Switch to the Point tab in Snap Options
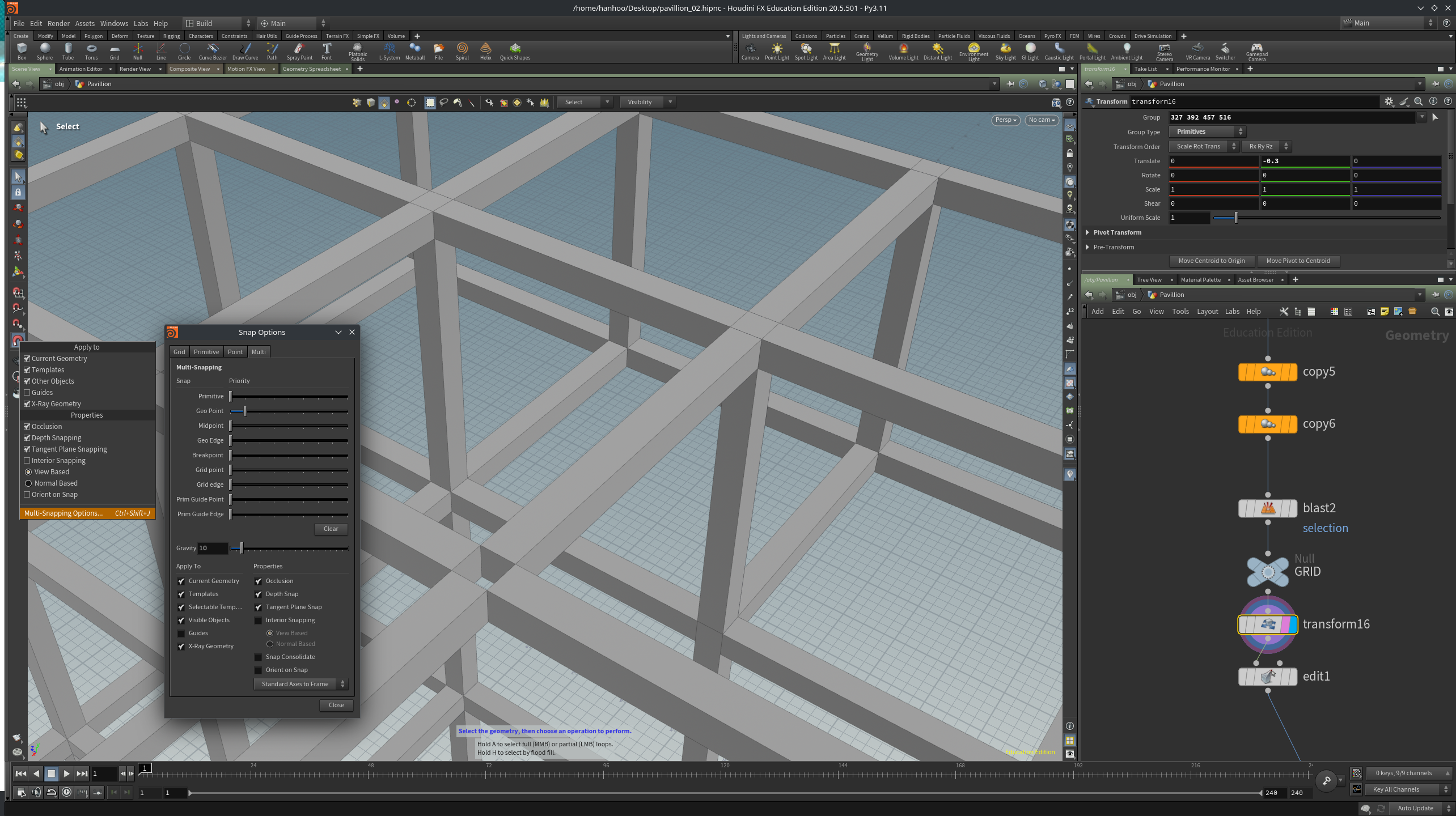 click(x=235, y=352)
